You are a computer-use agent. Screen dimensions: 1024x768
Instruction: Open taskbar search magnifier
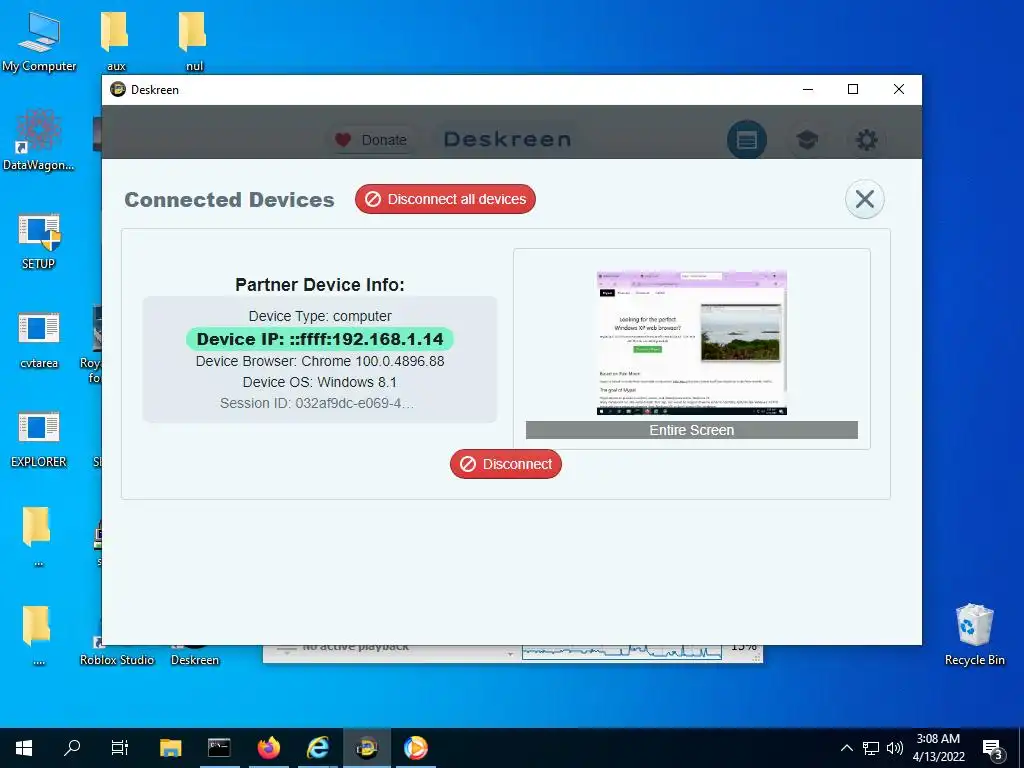pyautogui.click(x=72, y=748)
